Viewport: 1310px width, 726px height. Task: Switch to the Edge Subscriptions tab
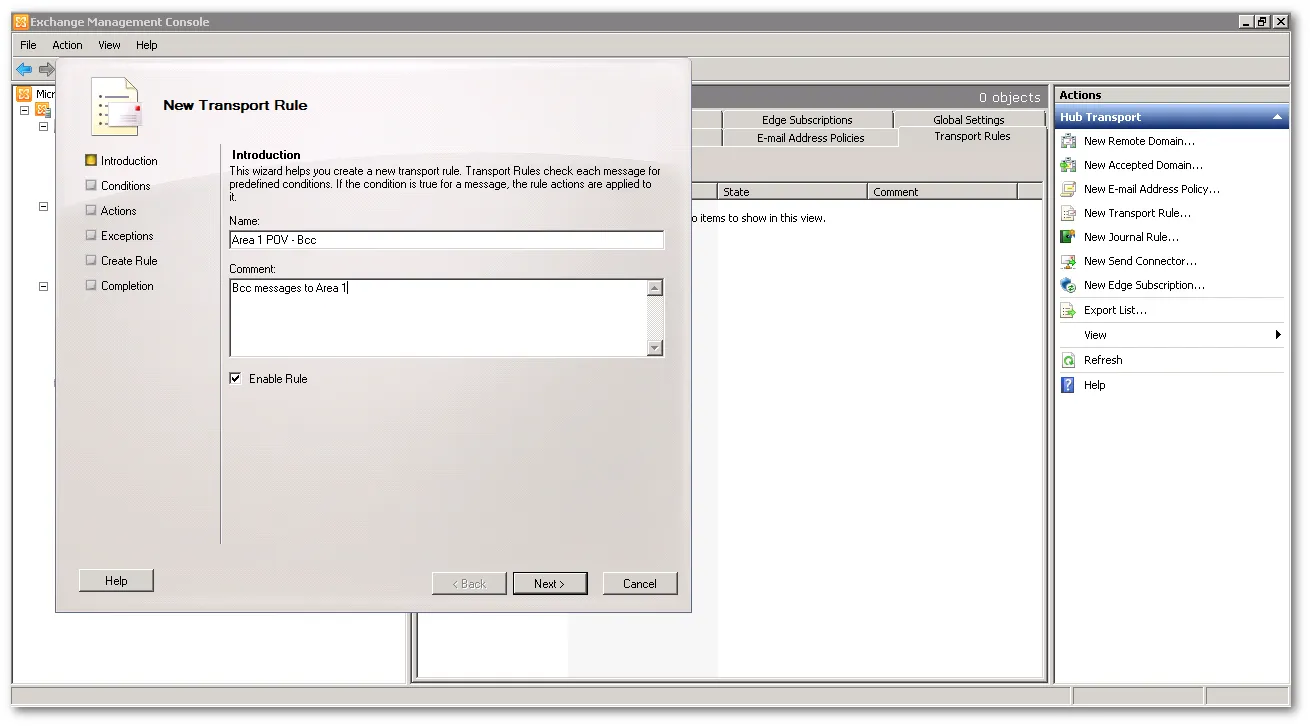click(x=806, y=120)
